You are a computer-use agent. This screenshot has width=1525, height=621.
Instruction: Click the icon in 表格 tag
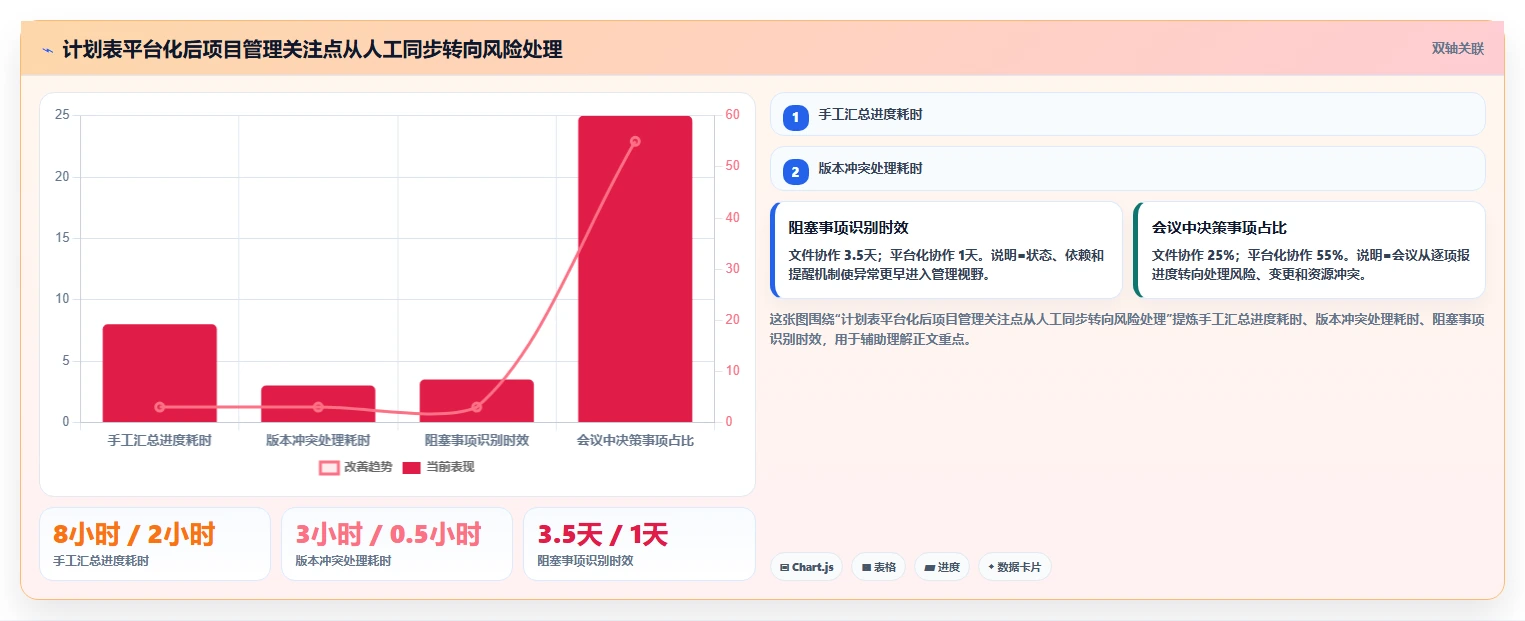(x=866, y=567)
